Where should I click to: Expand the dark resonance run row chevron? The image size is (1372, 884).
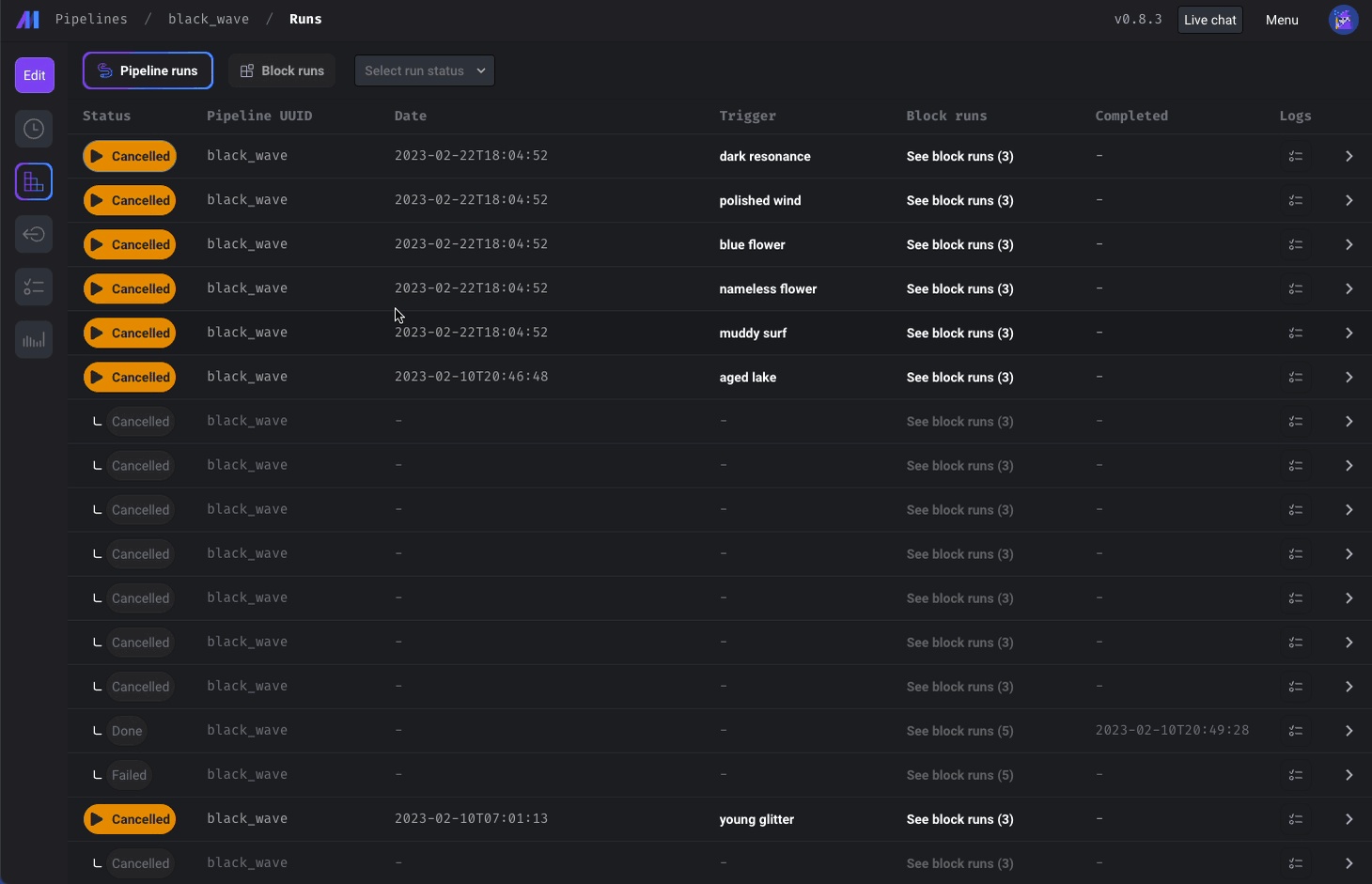[x=1349, y=156]
